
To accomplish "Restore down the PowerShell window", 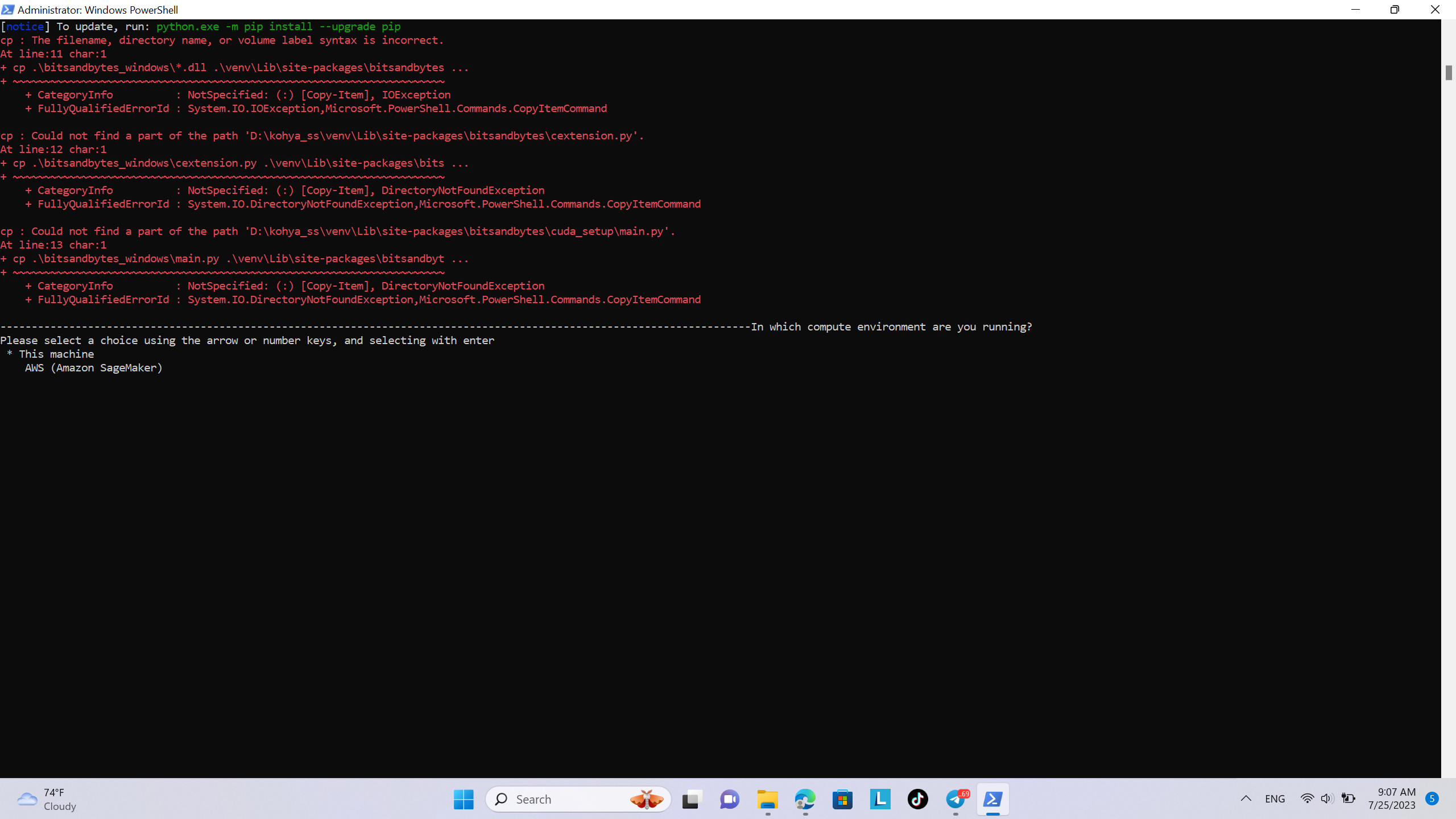I will tap(1395, 10).
